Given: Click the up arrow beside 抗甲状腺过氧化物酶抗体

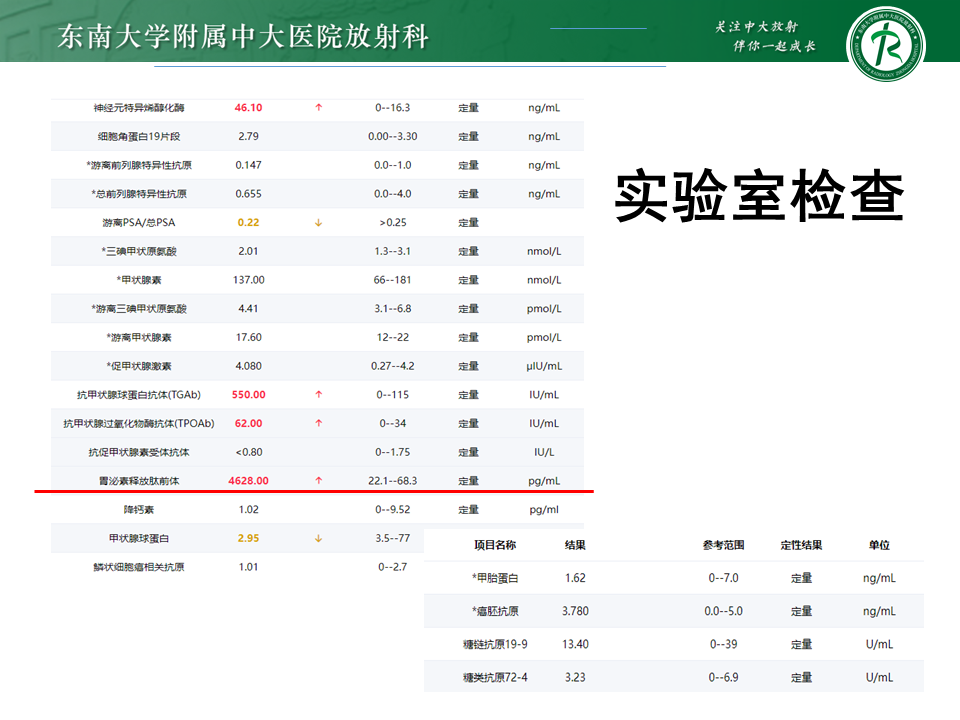Looking at the screenshot, I should pos(317,423).
